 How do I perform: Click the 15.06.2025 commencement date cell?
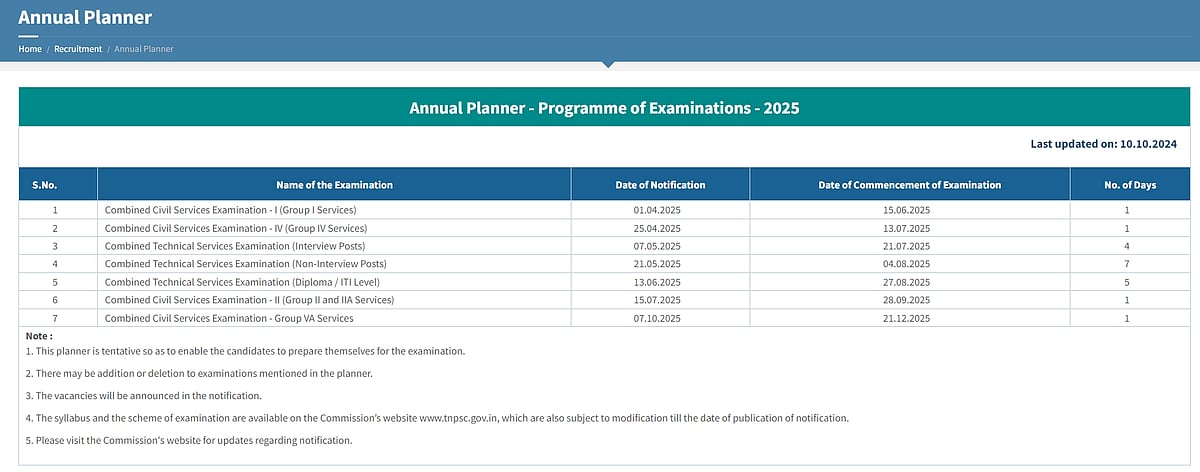pyautogui.click(x=906, y=210)
